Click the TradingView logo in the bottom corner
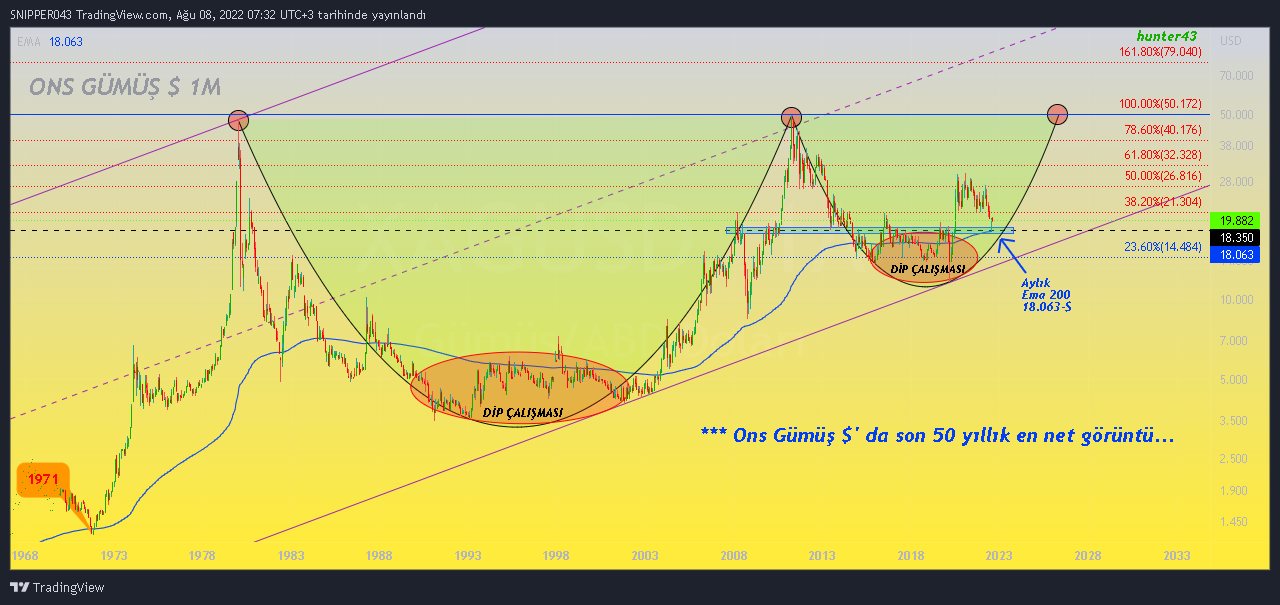The image size is (1280, 605). coord(57,587)
